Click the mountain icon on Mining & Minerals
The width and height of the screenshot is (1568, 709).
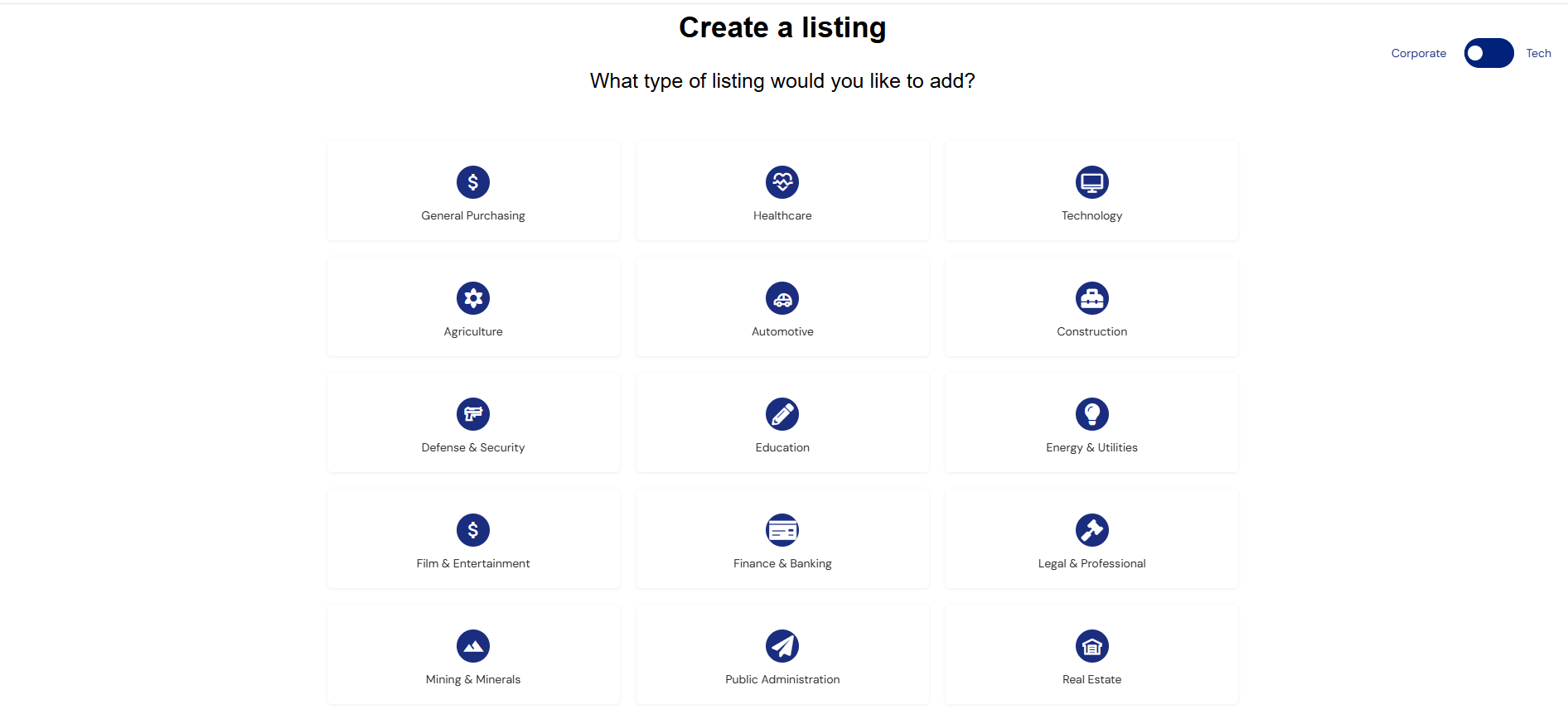click(x=472, y=645)
